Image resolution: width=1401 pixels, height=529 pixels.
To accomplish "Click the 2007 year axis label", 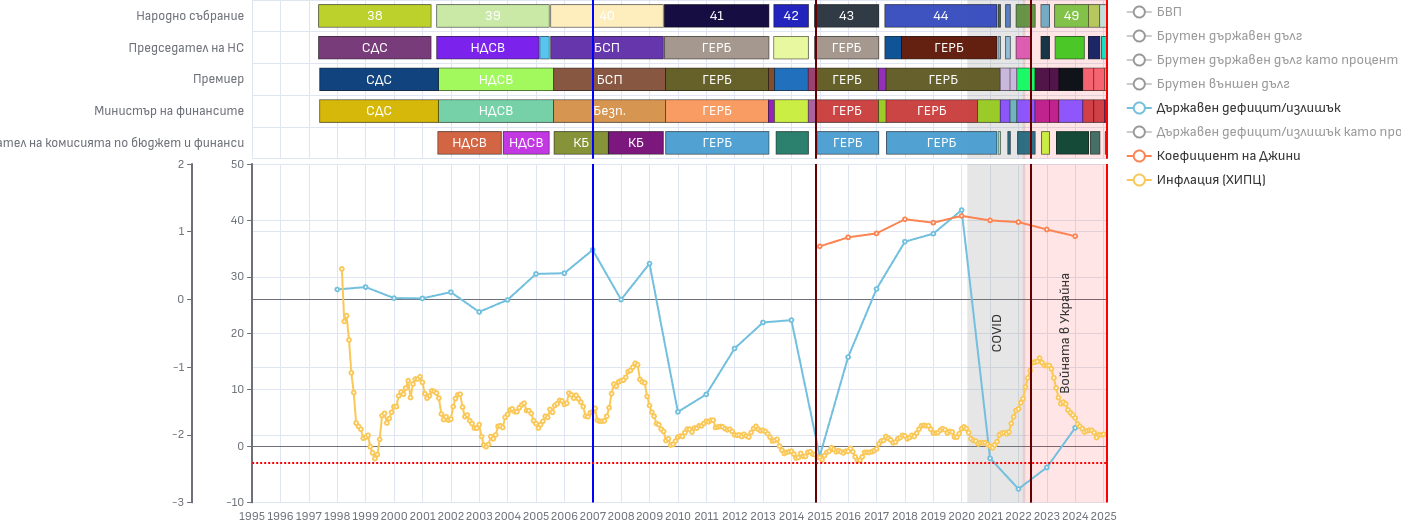I will tap(592, 516).
